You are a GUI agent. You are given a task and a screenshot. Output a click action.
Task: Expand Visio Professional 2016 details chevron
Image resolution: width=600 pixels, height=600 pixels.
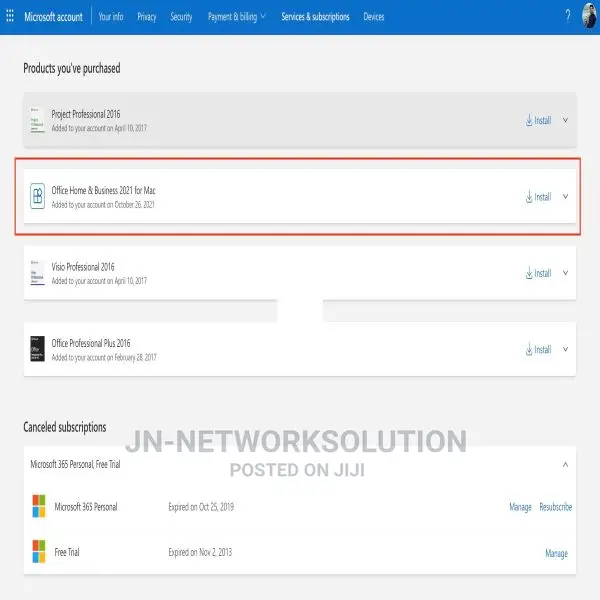pos(565,273)
